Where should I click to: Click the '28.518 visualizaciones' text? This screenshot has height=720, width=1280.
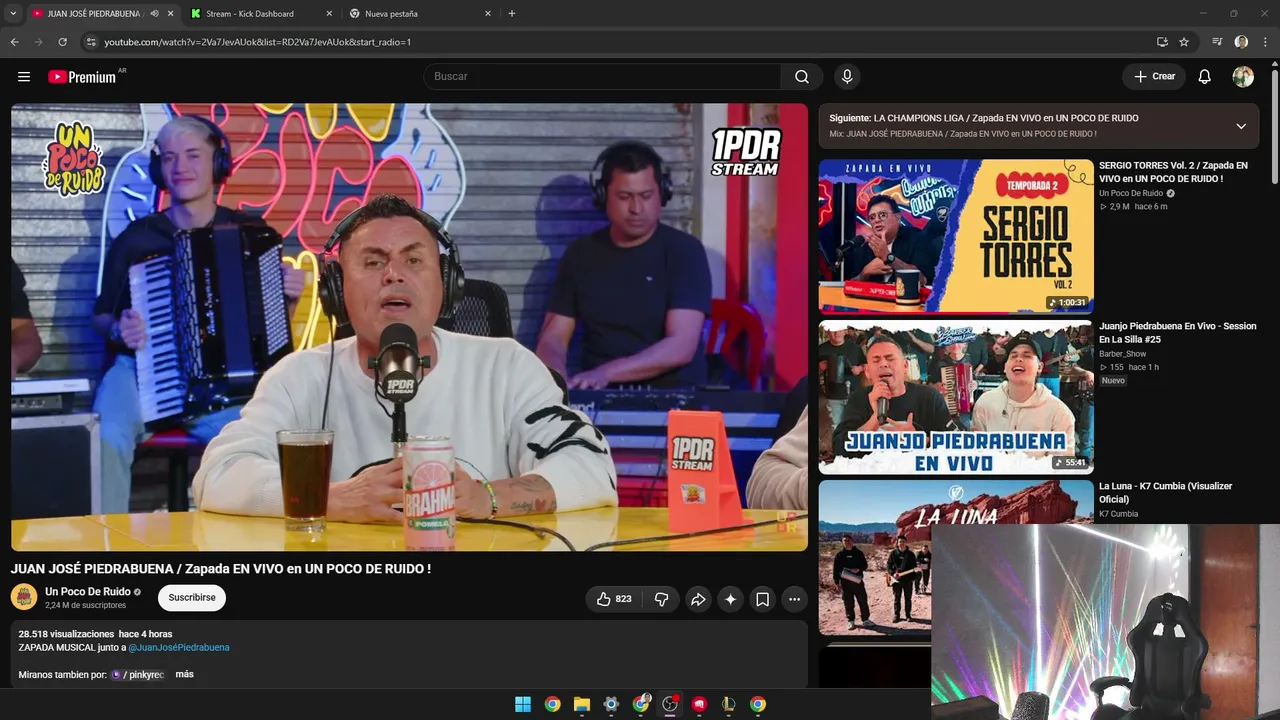(66, 634)
